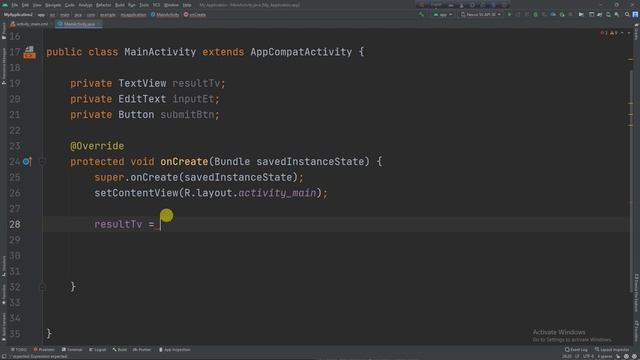Open the Refactor menu
Viewport: 640px width, 360px height.
tap(104, 5)
